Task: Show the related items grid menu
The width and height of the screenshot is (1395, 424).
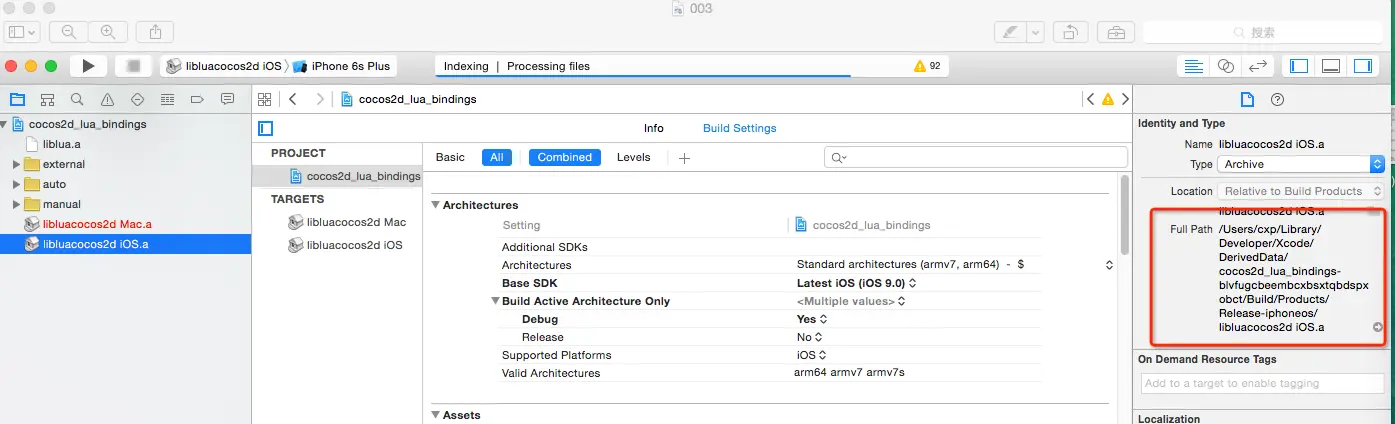Action: pyautogui.click(x=265, y=99)
